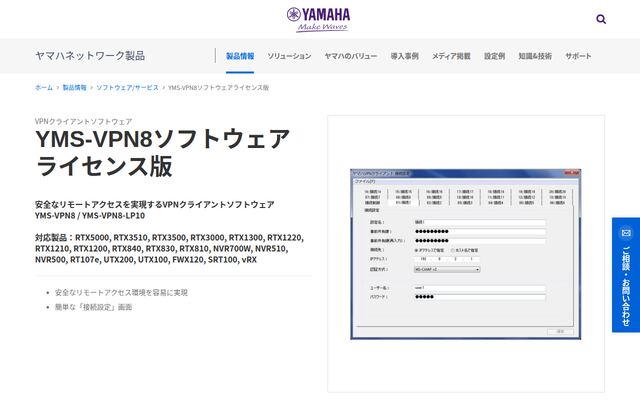Click YMS-VPN8ソフトウェアライセンス版 breadcrumb text

point(218,87)
